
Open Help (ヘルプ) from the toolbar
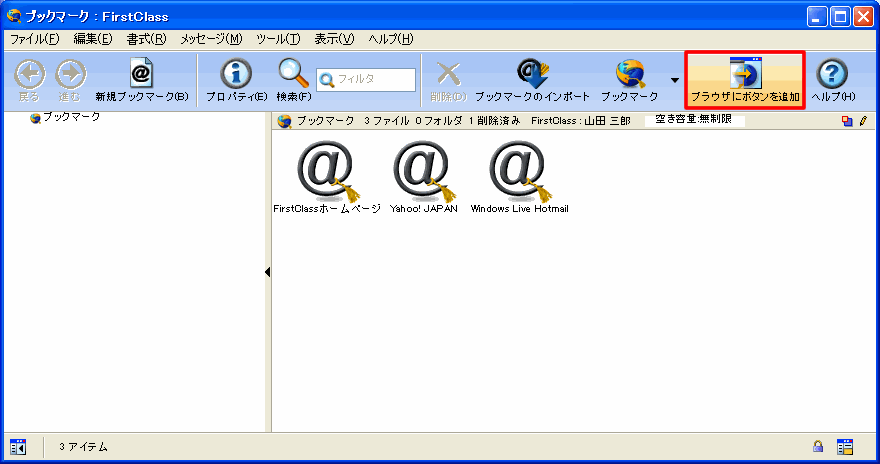coord(833,75)
